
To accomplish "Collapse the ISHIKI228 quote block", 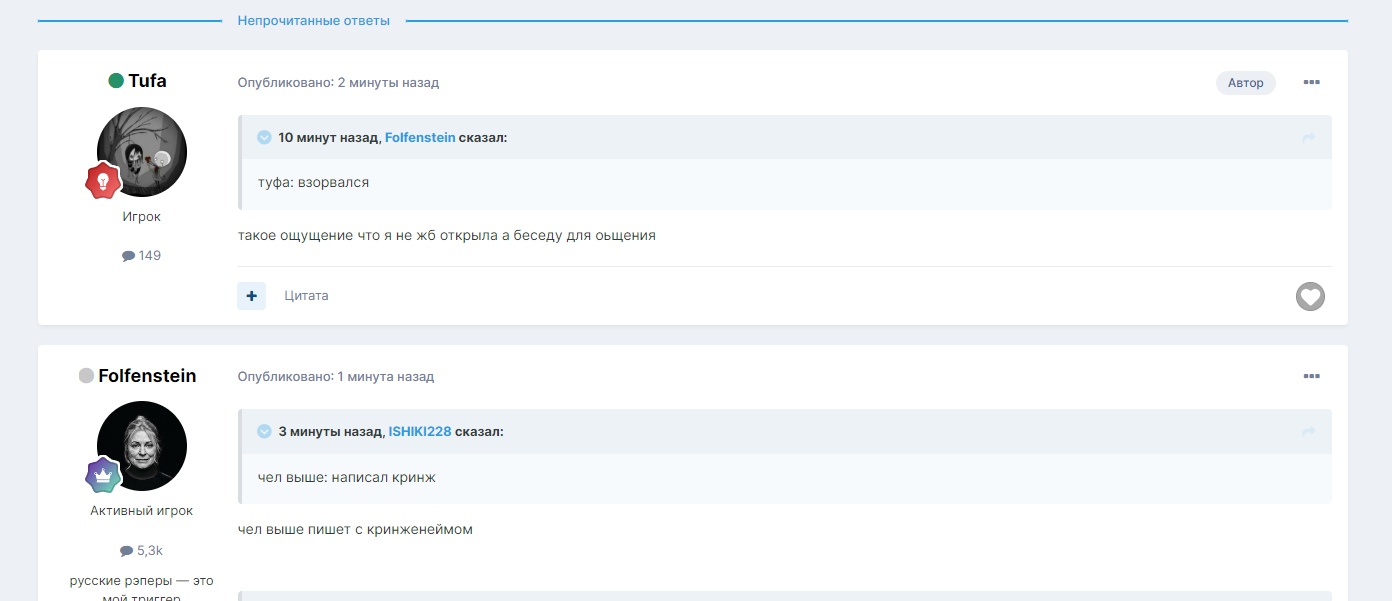I will [x=264, y=432].
